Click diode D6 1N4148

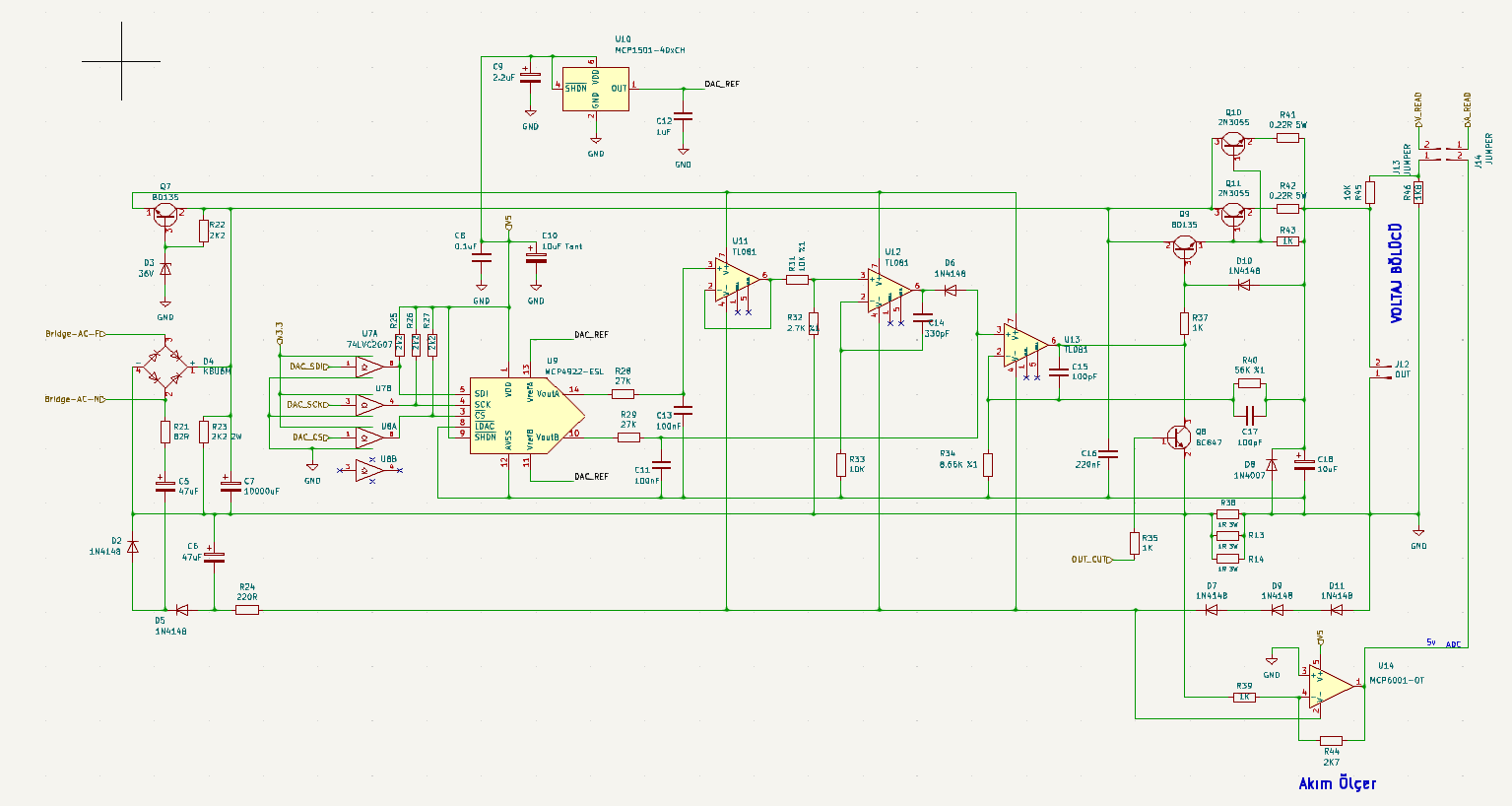pos(951,291)
